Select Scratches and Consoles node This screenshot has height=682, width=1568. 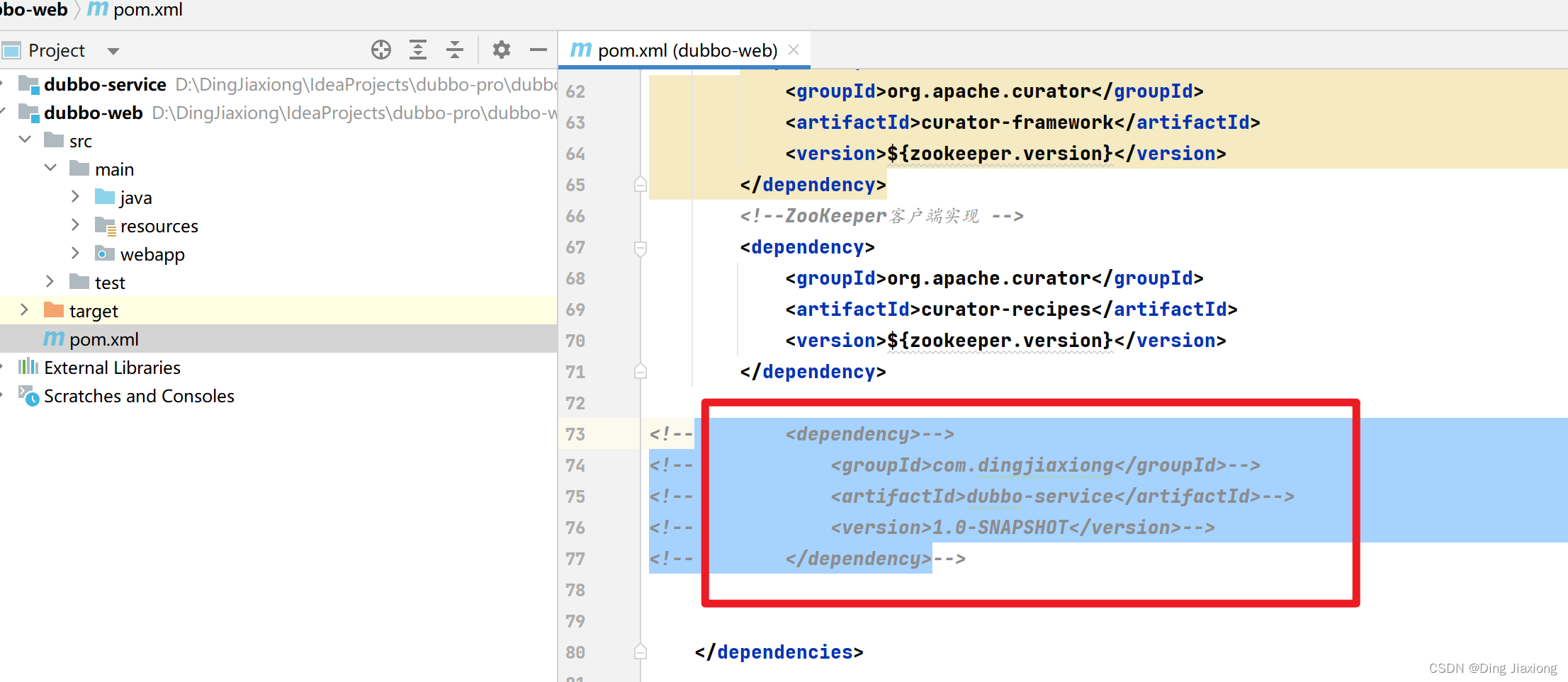coord(139,396)
